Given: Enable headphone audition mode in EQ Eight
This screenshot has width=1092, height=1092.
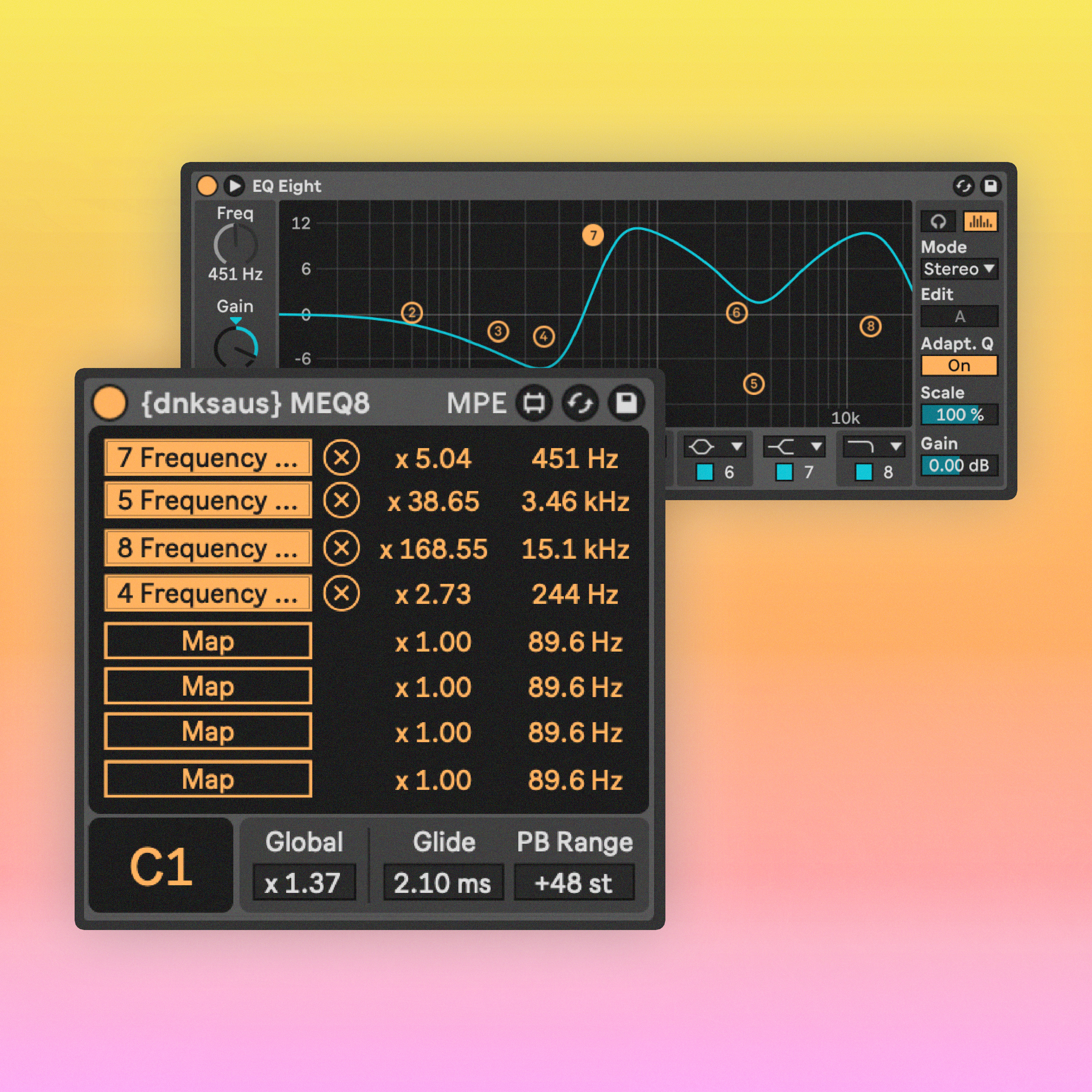Looking at the screenshot, I should 938,222.
